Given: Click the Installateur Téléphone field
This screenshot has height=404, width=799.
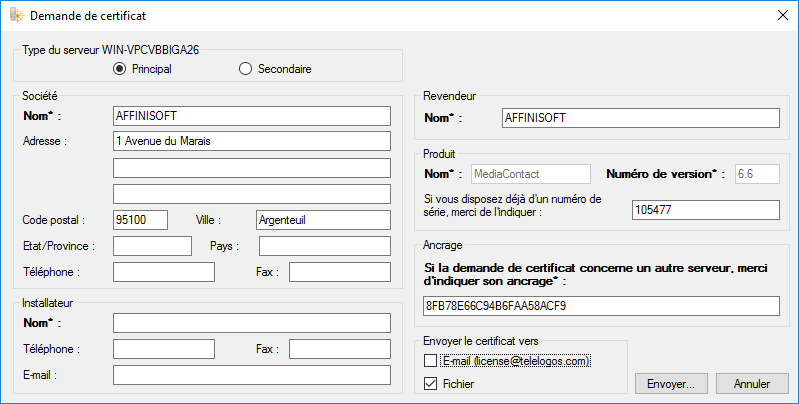Looking at the screenshot, I should click(x=164, y=349).
